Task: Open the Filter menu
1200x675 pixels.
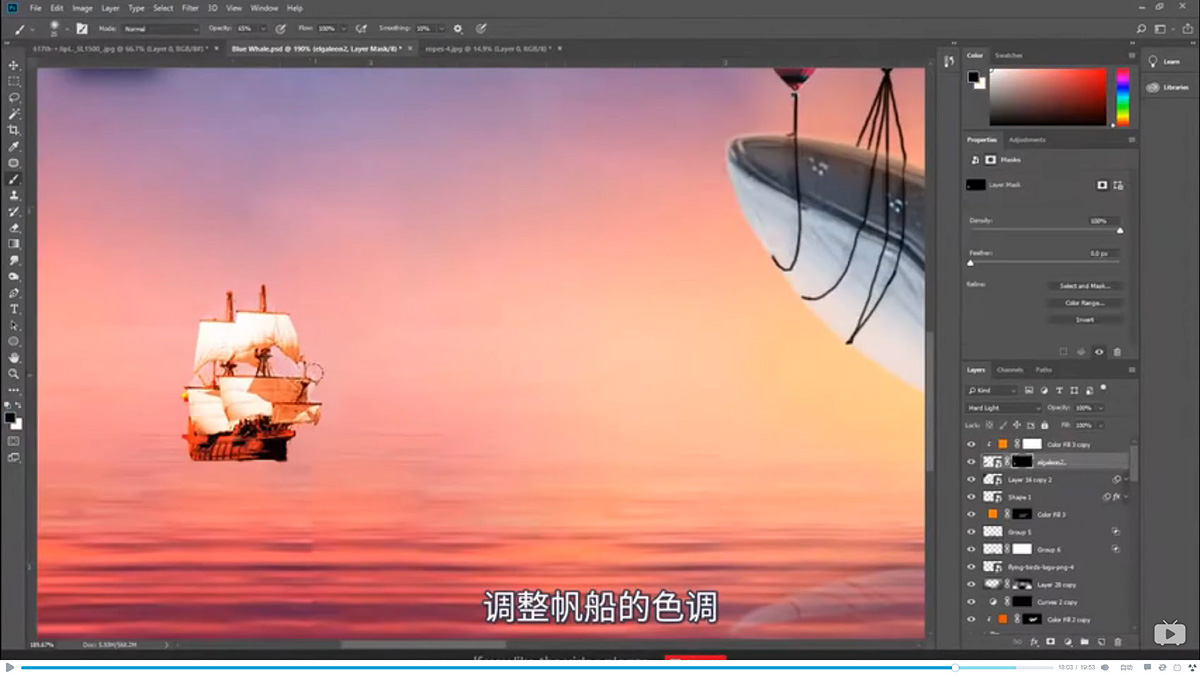Action: (190, 7)
